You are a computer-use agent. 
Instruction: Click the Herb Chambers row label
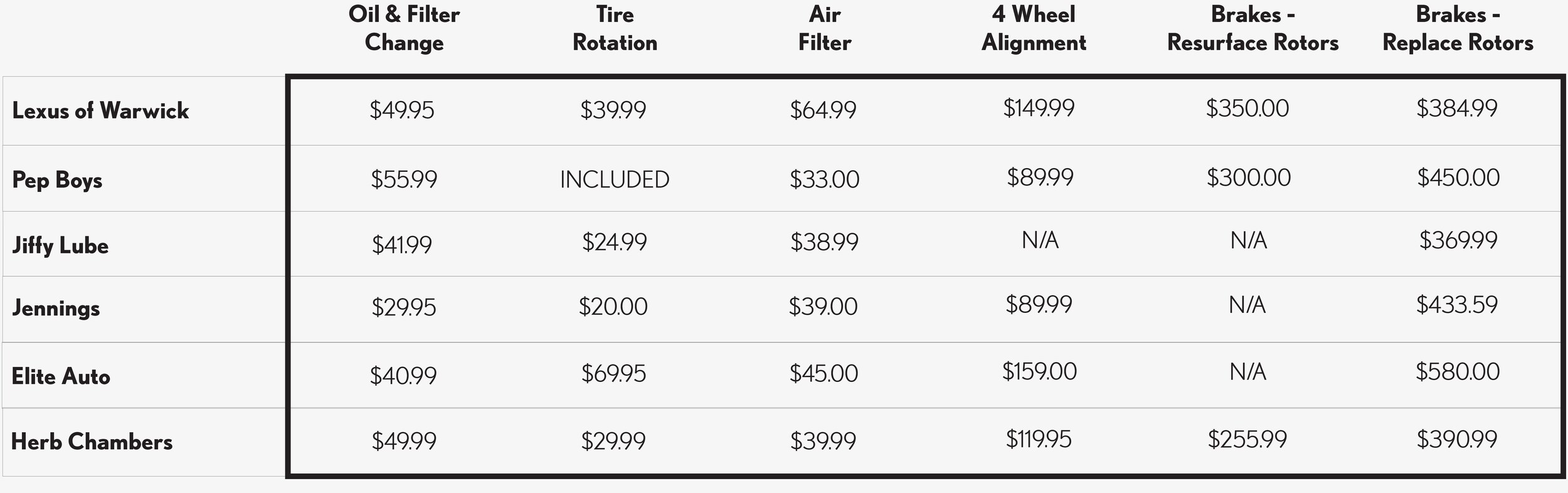tap(92, 442)
